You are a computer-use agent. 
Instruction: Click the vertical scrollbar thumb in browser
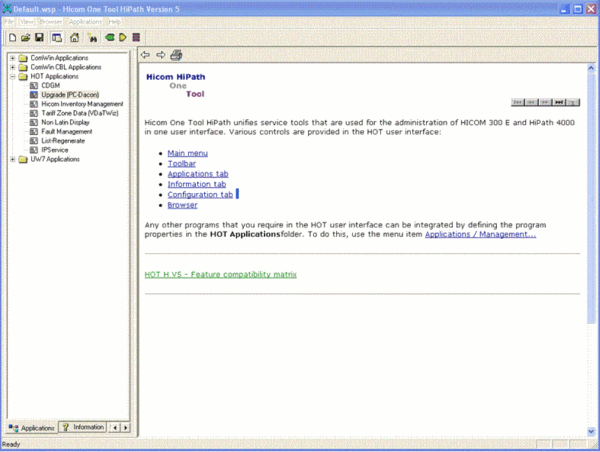tap(591, 199)
